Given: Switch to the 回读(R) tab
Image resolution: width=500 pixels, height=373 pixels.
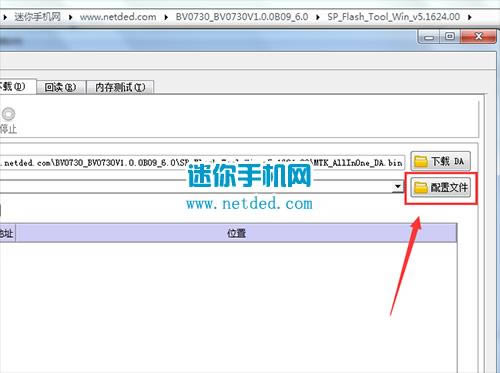Looking at the screenshot, I should 61,87.
